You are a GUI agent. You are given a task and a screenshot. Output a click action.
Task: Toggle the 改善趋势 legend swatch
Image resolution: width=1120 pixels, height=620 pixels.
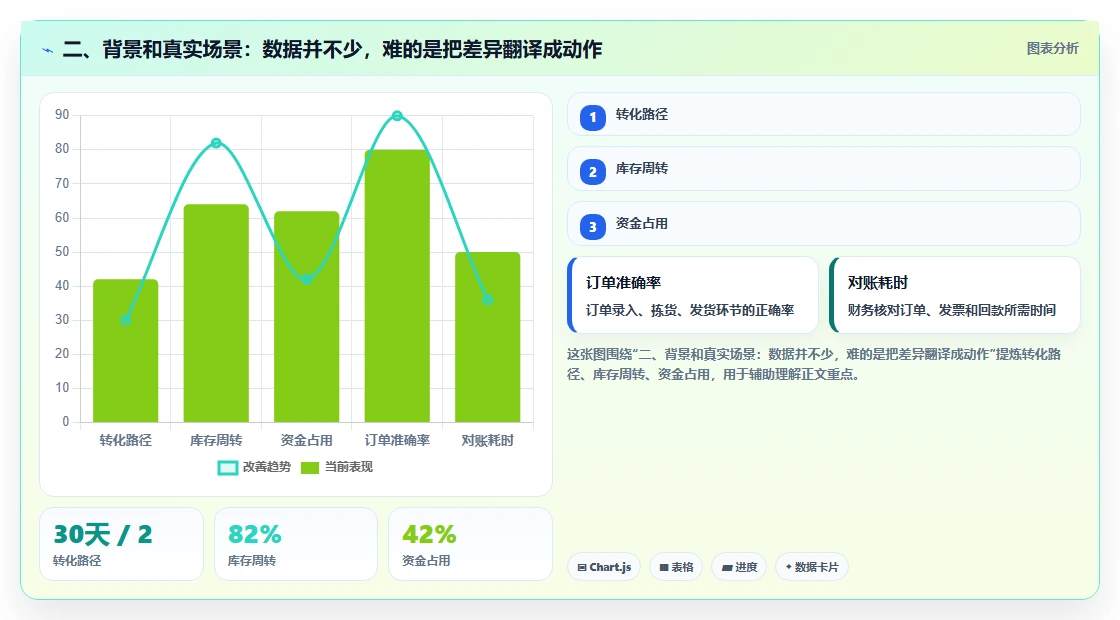point(227,468)
